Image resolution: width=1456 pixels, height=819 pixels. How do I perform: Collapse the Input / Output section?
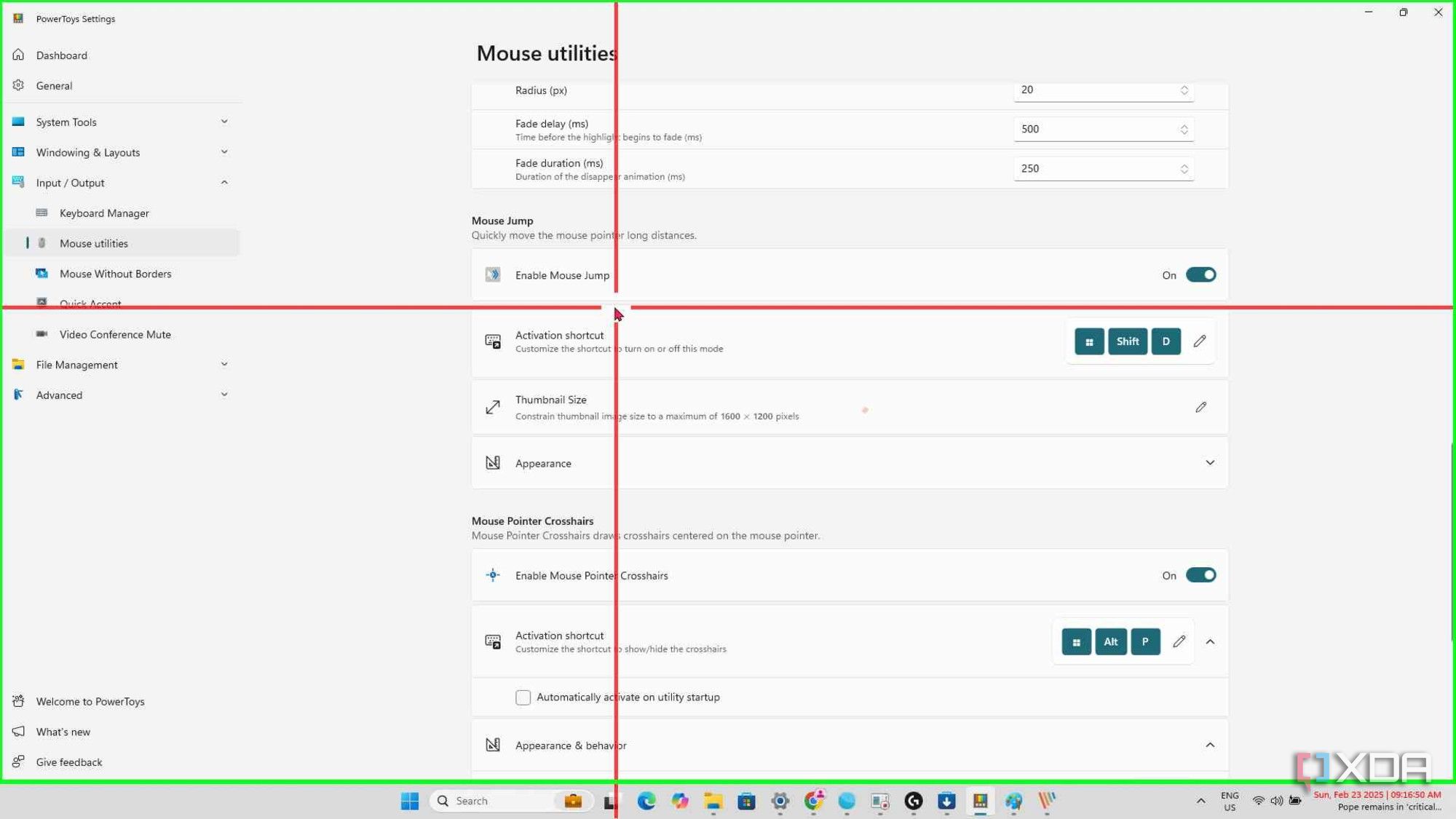(x=122, y=183)
